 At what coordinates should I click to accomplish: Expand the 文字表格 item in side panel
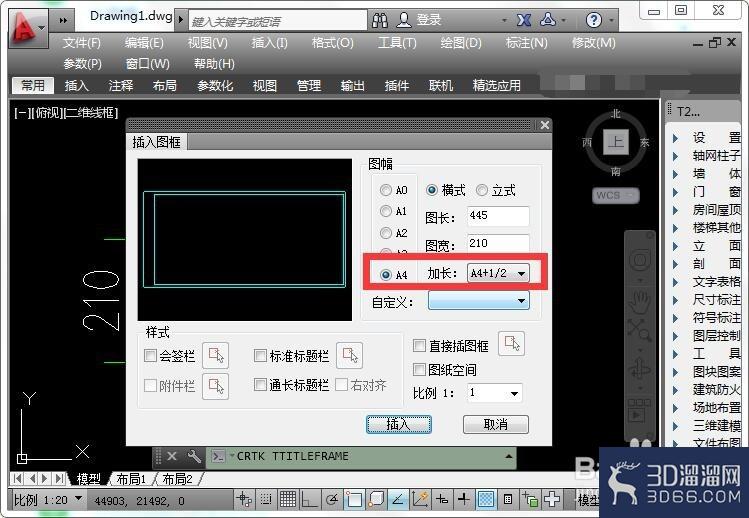click(675, 282)
